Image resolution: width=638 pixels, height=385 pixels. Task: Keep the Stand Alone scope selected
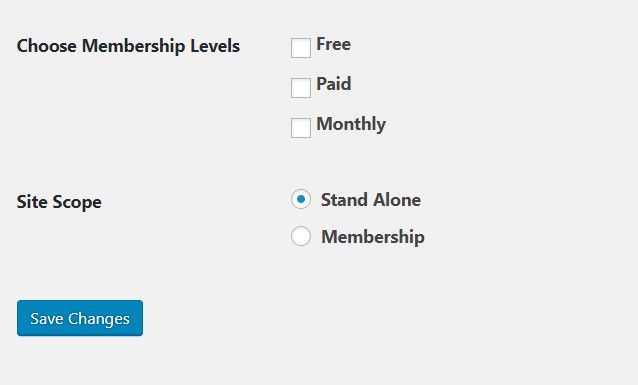301,199
